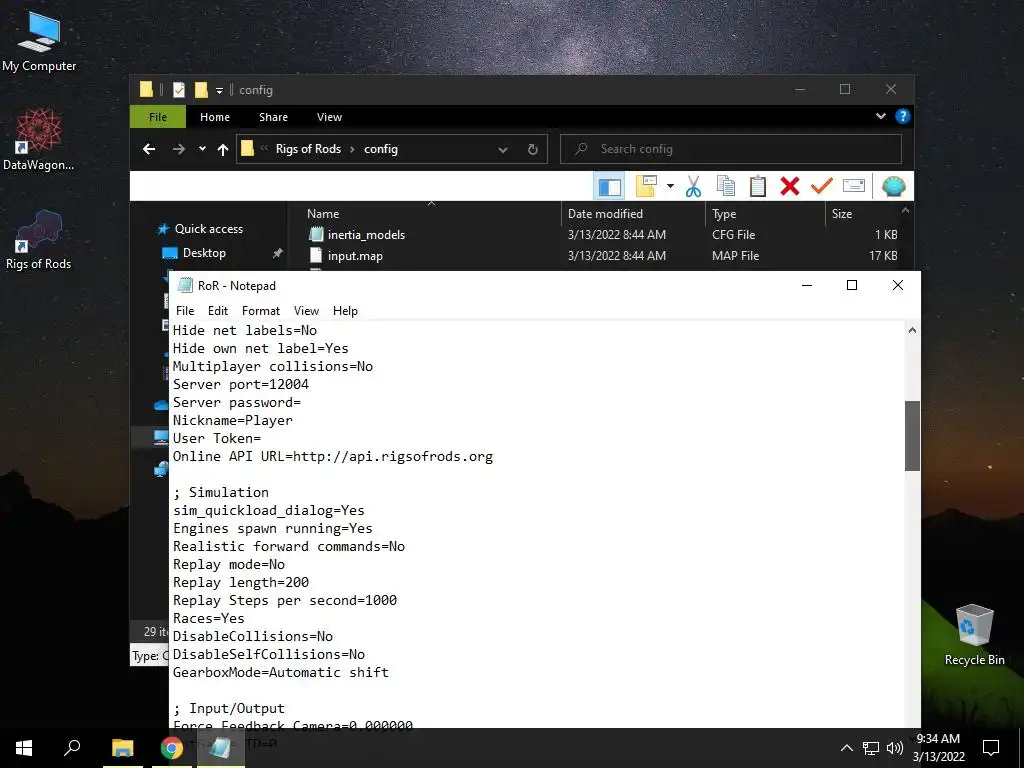Viewport: 1024px width, 768px height.
Task: Refresh the config folder view
Action: (533, 150)
